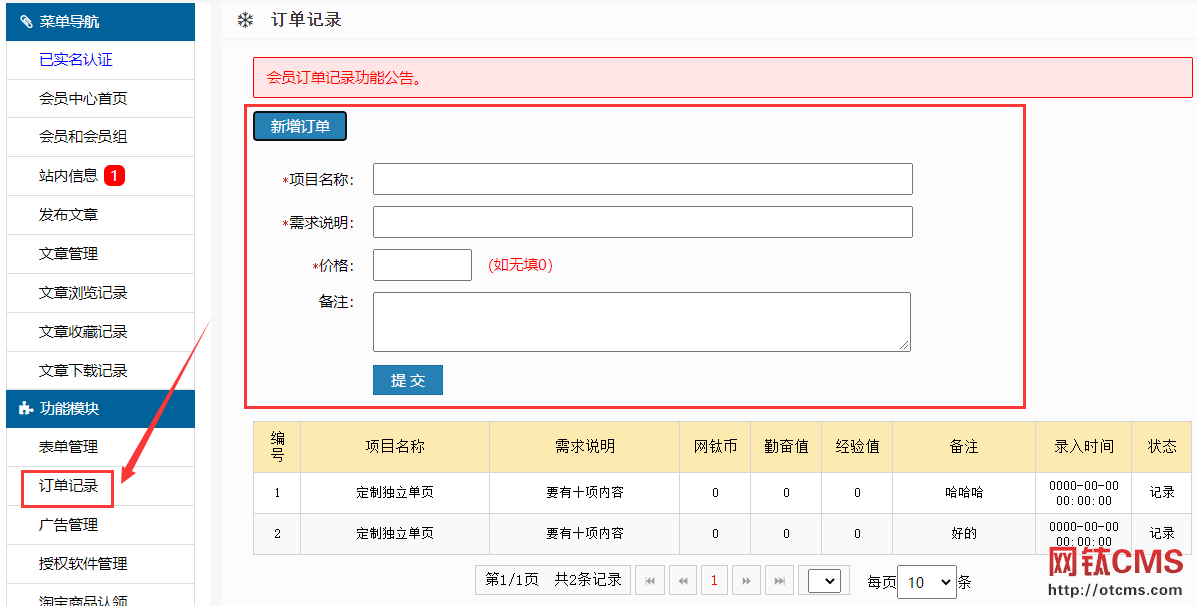Viewport: 1197px width, 606px height.
Task: Click the asterisk icon beside 订单记录 title
Action: [246, 18]
